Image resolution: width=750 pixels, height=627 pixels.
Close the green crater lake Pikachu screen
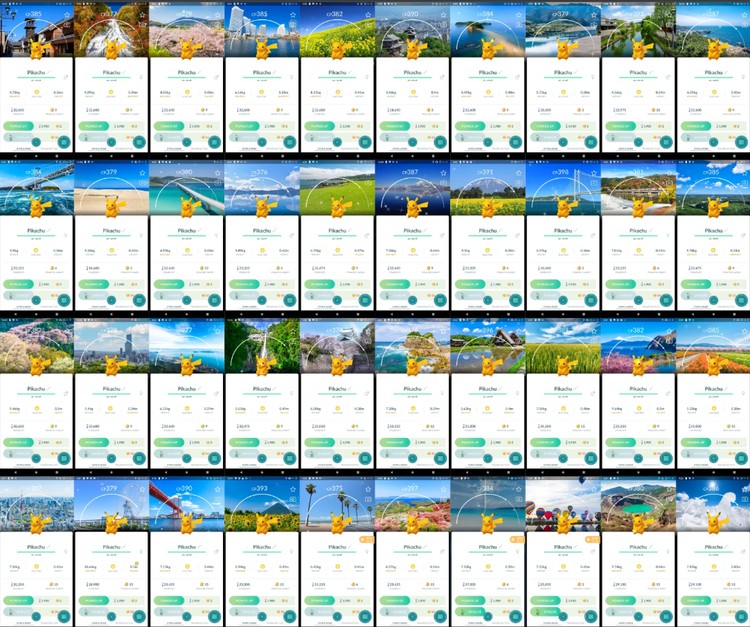(x=638, y=616)
